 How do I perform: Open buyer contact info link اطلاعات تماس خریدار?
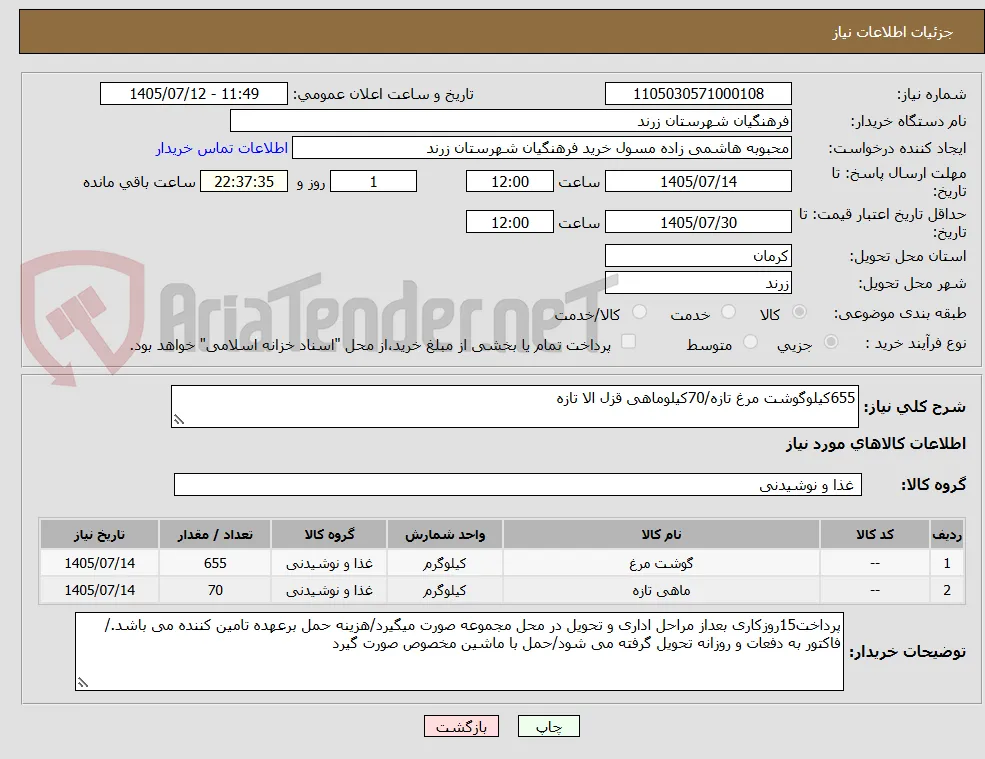click(x=222, y=148)
